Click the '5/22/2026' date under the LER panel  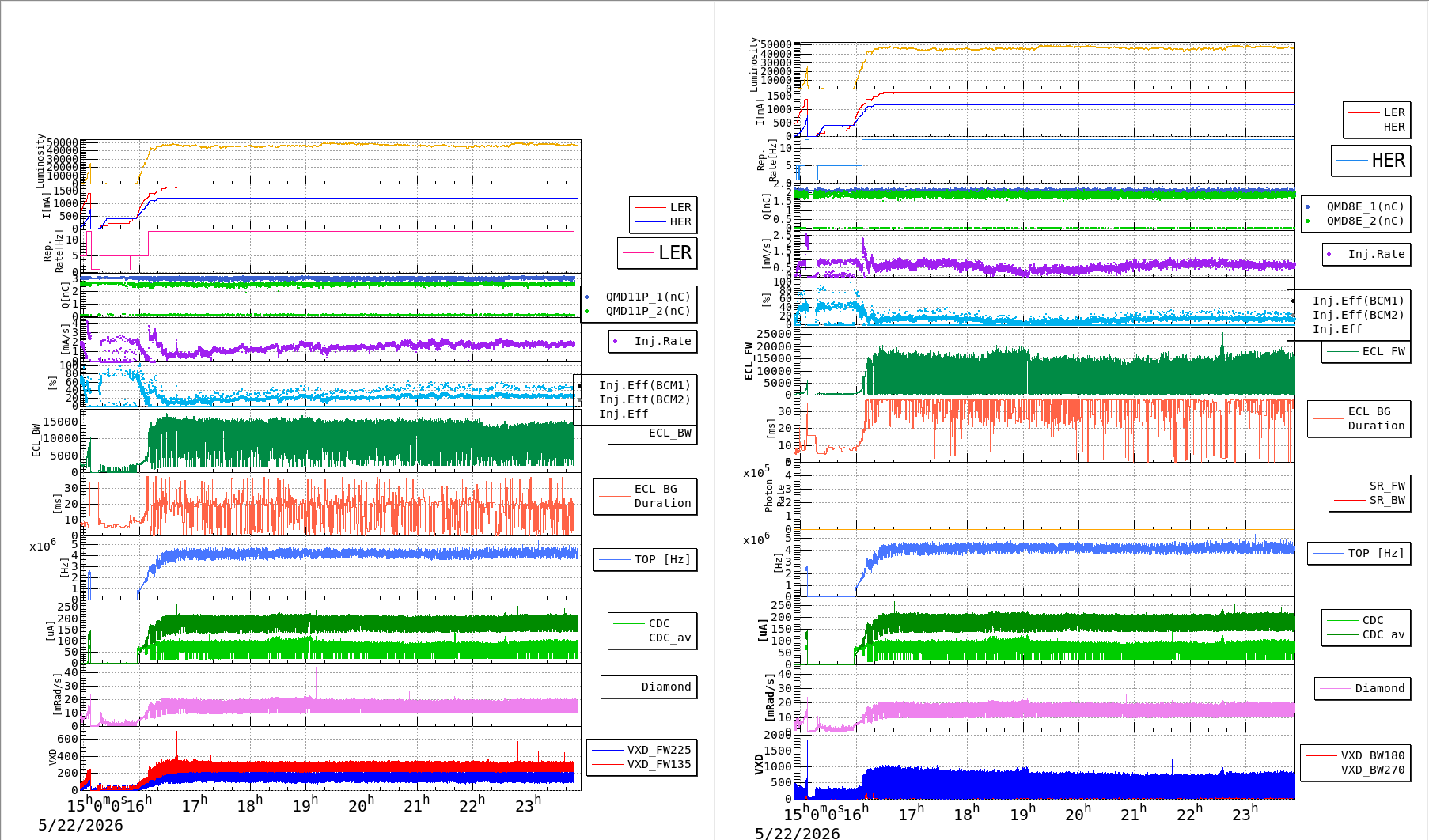(x=81, y=825)
